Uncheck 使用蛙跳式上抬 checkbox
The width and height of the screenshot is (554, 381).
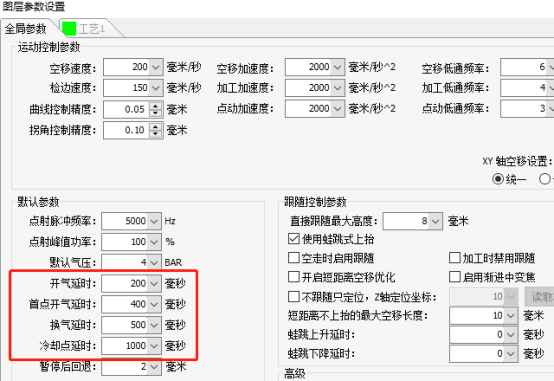coord(294,239)
